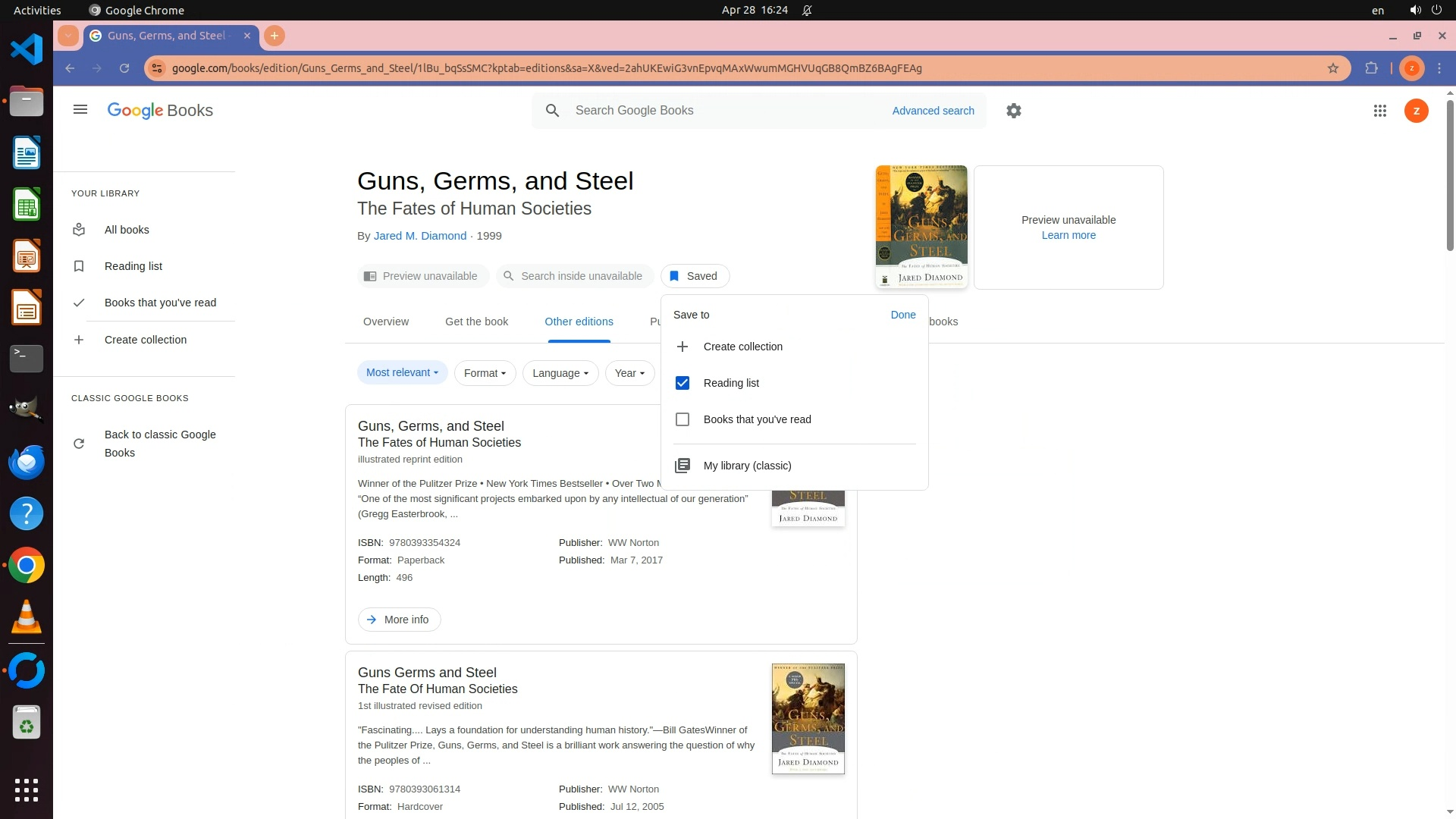1456x819 pixels.
Task: Open the Google apps grid icon
Action: coord(1380,111)
